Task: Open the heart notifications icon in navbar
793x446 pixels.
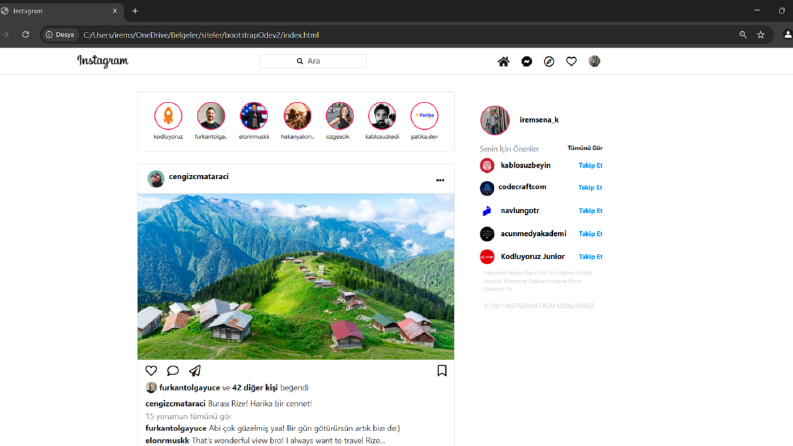Action: click(x=571, y=62)
